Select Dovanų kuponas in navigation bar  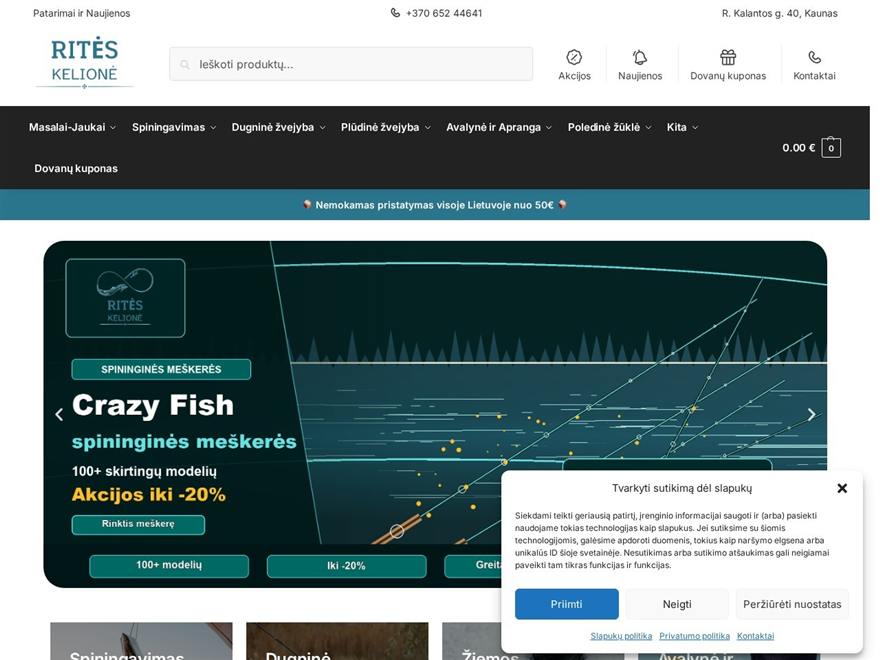click(x=76, y=168)
